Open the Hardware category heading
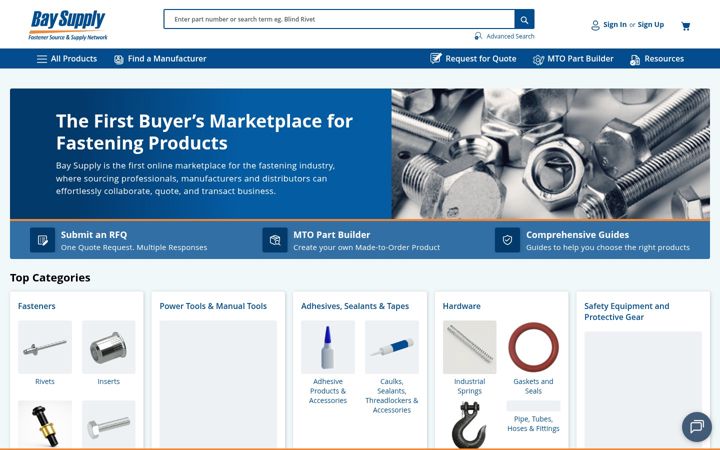 (x=461, y=306)
